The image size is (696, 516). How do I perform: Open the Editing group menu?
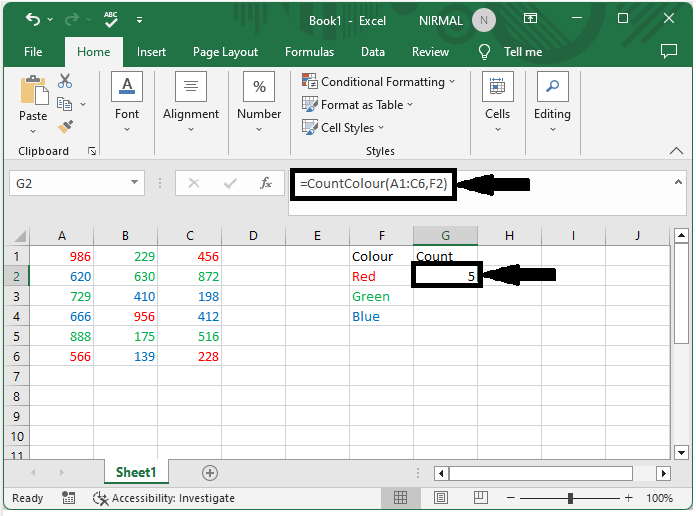552,102
